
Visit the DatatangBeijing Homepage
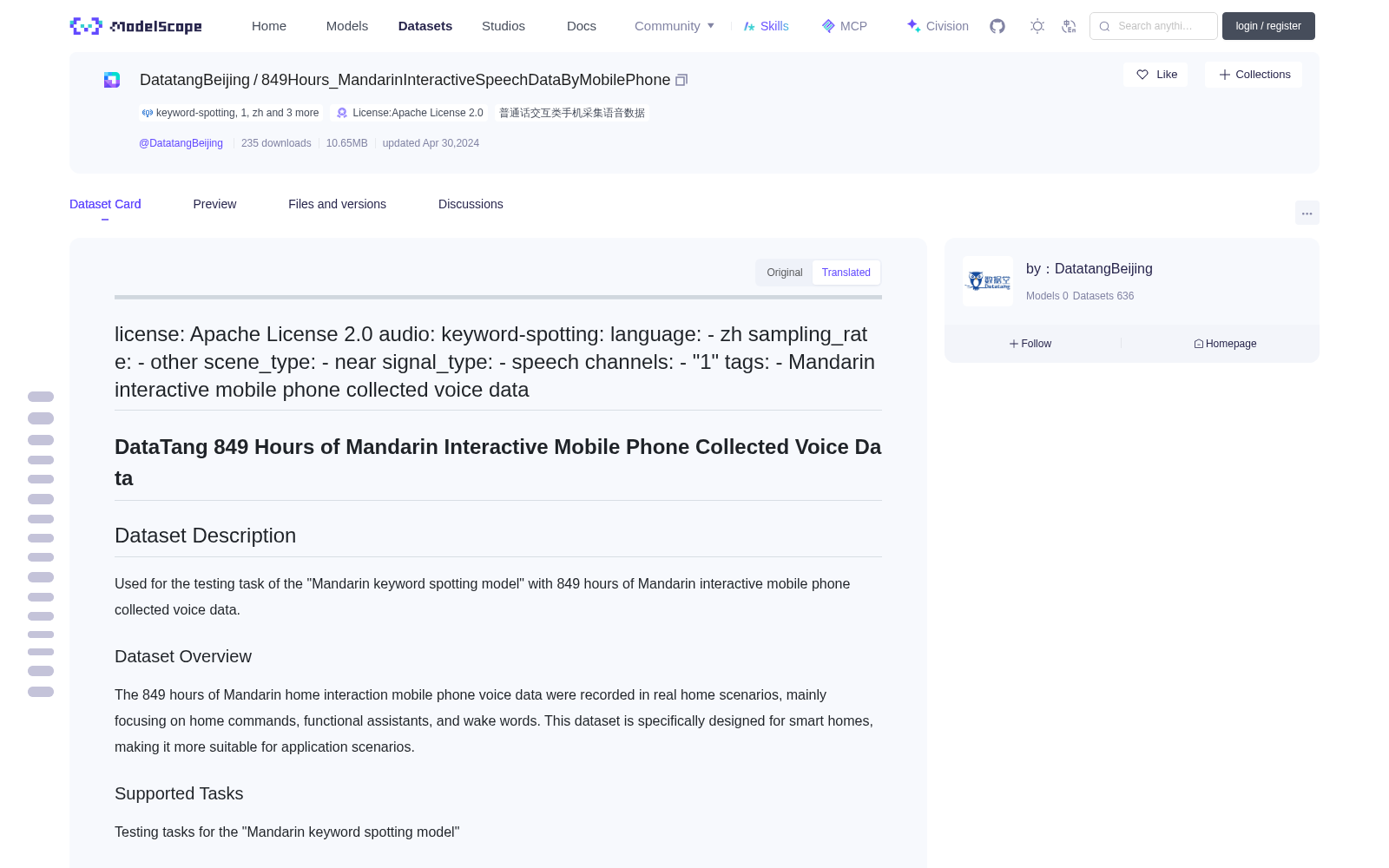[1225, 344]
